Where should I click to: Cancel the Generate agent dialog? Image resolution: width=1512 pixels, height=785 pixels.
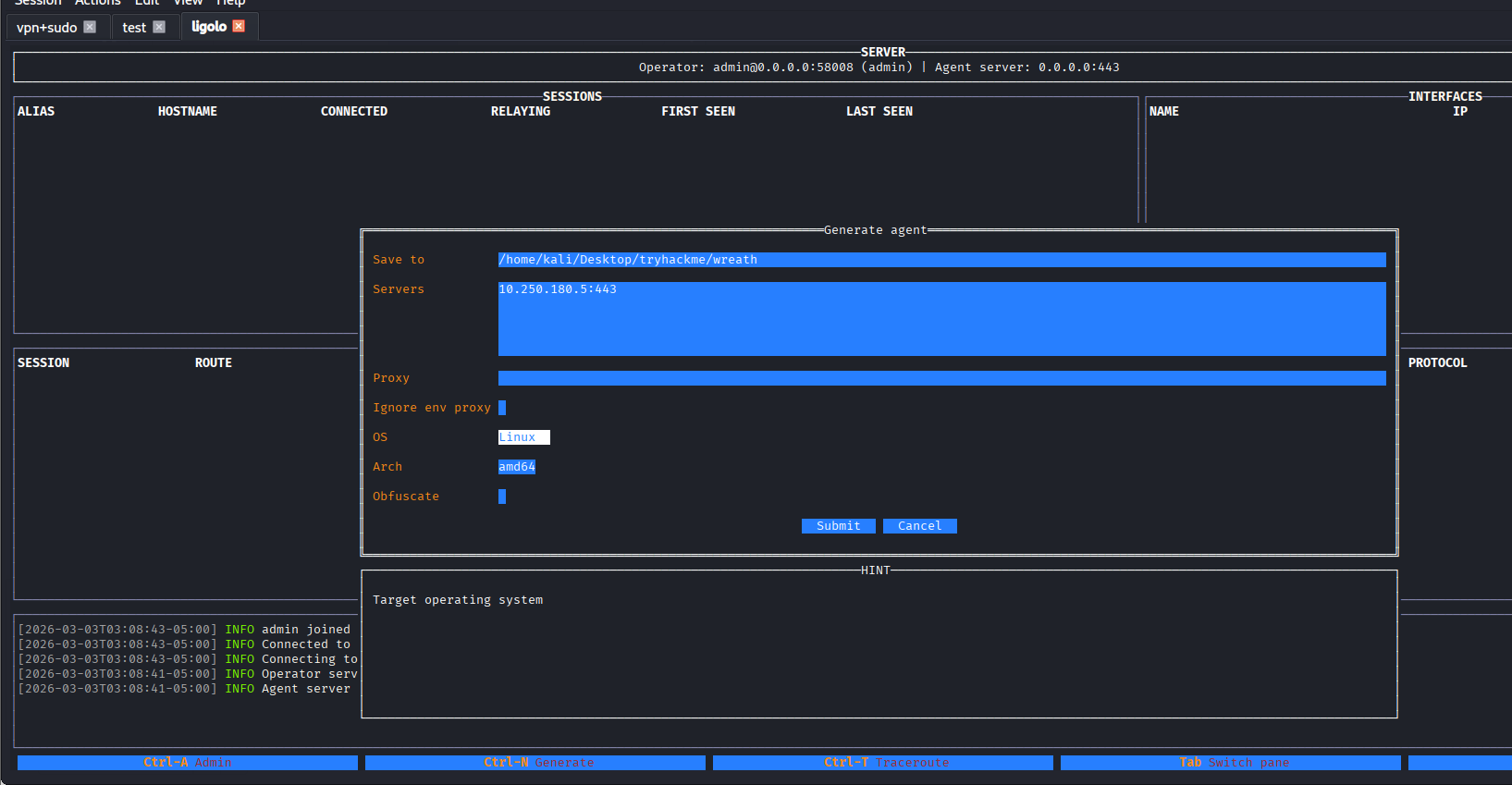pyautogui.click(x=919, y=526)
